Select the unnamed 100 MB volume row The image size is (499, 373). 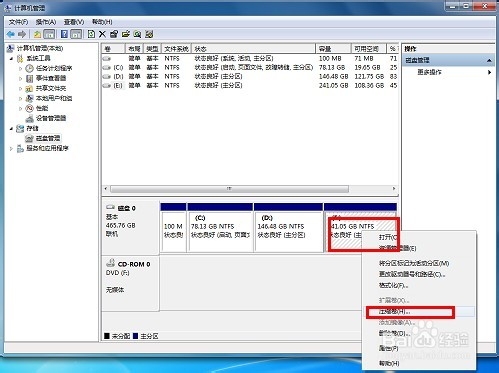pos(250,59)
